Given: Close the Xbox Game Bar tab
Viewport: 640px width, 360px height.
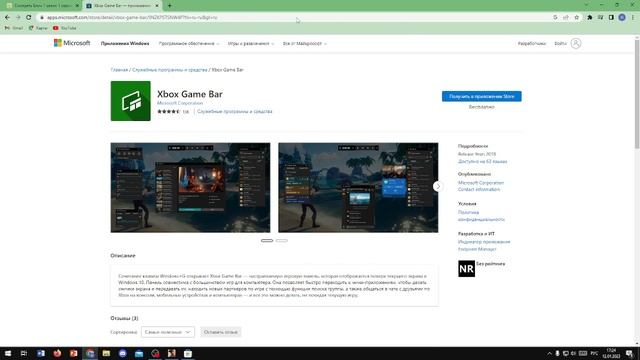Looking at the screenshot, I should point(157,6).
